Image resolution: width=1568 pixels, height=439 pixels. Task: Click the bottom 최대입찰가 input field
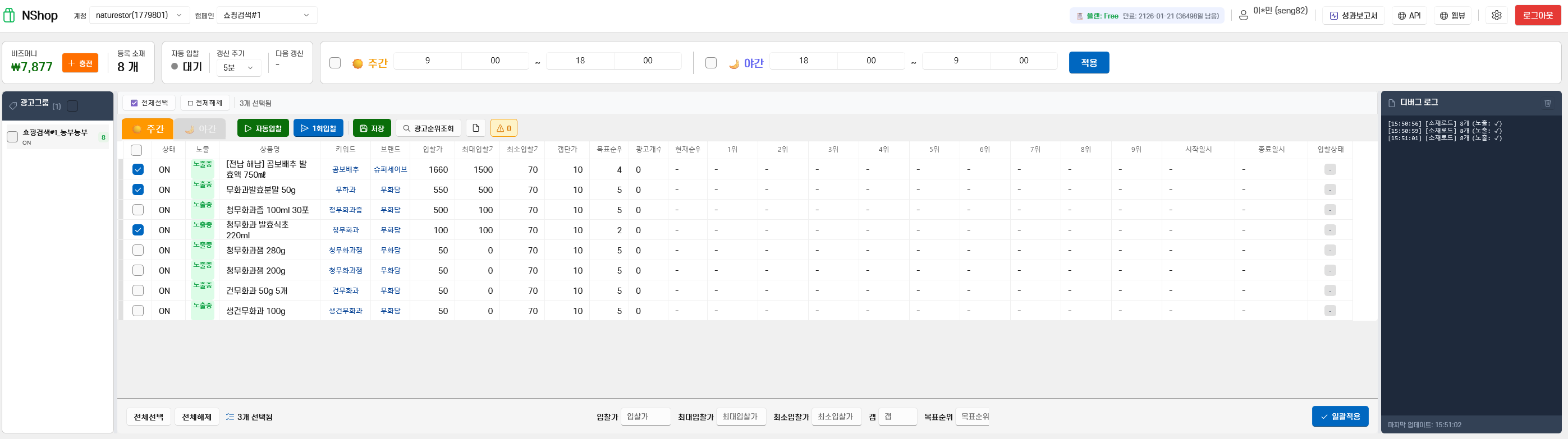(741, 417)
